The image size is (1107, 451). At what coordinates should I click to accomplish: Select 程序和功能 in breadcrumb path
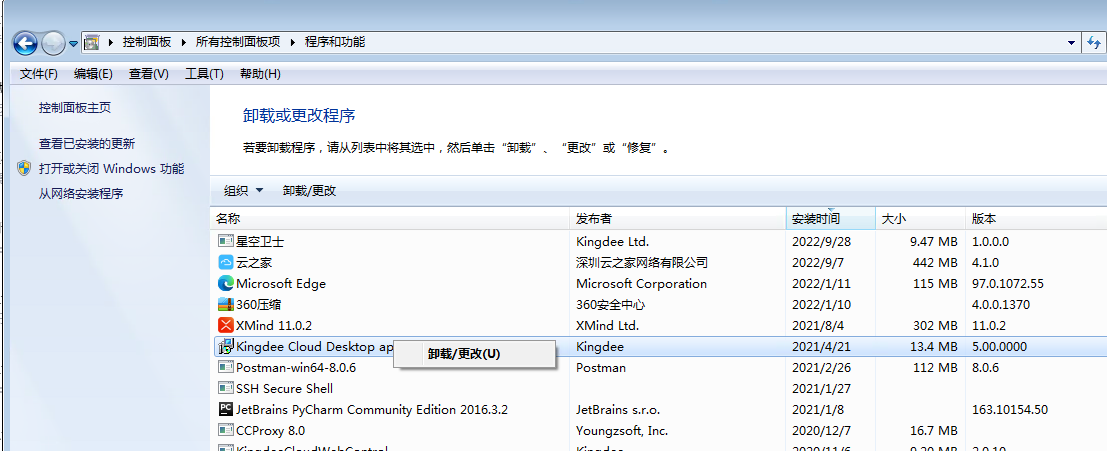[x=335, y=42]
